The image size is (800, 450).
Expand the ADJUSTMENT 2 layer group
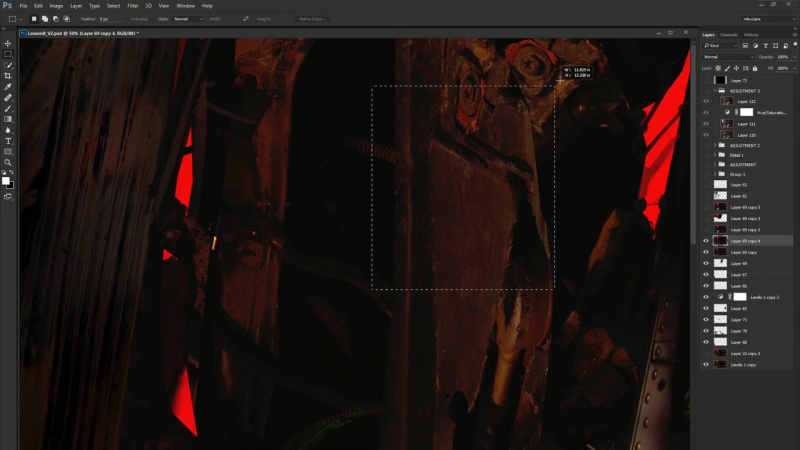pos(716,146)
